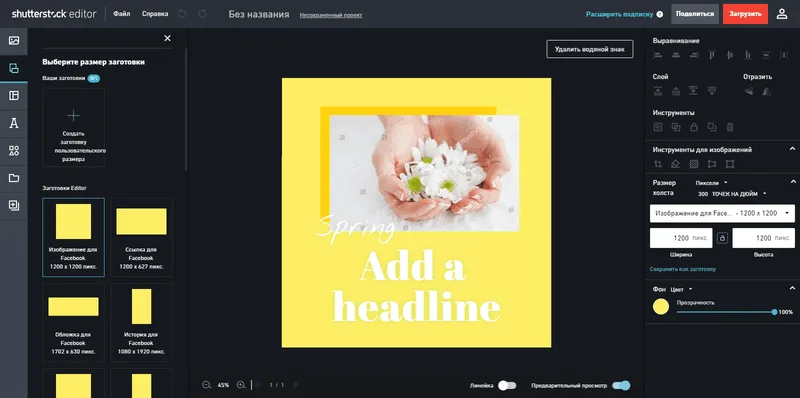This screenshot has height=398, width=800.
Task: Click the yellow background color swatch
Action: tap(661, 307)
